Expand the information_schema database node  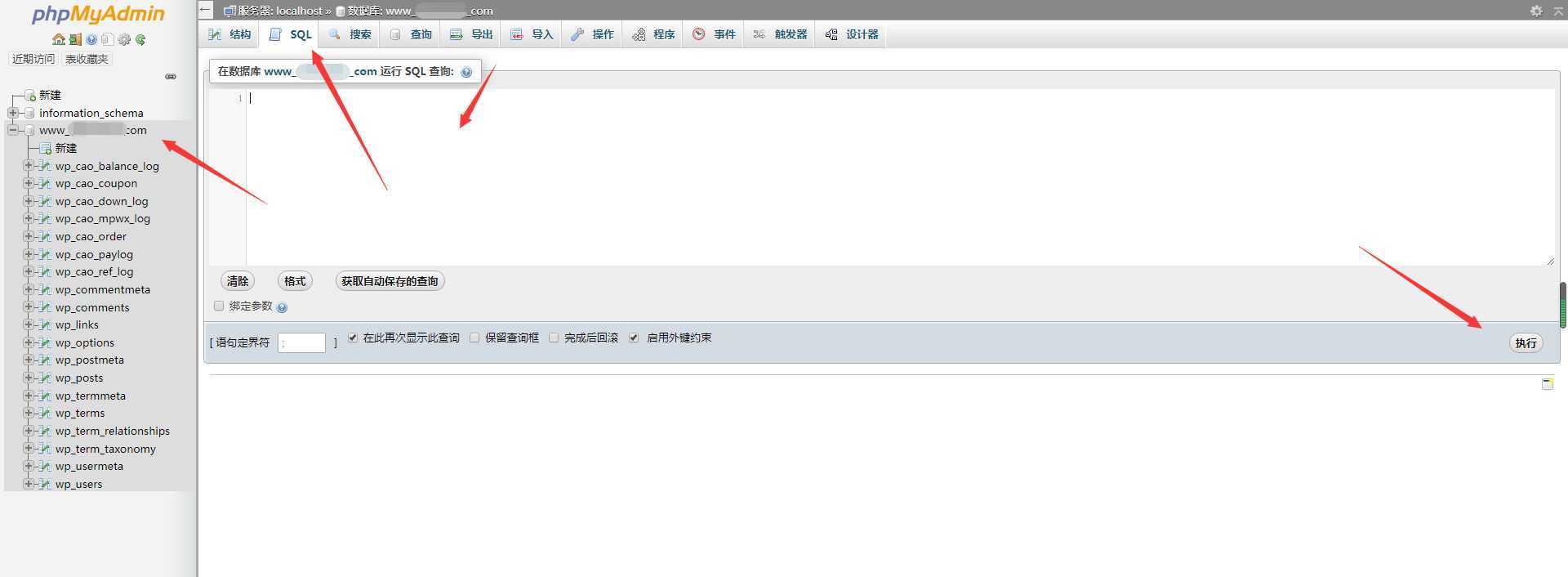pyautogui.click(x=13, y=113)
